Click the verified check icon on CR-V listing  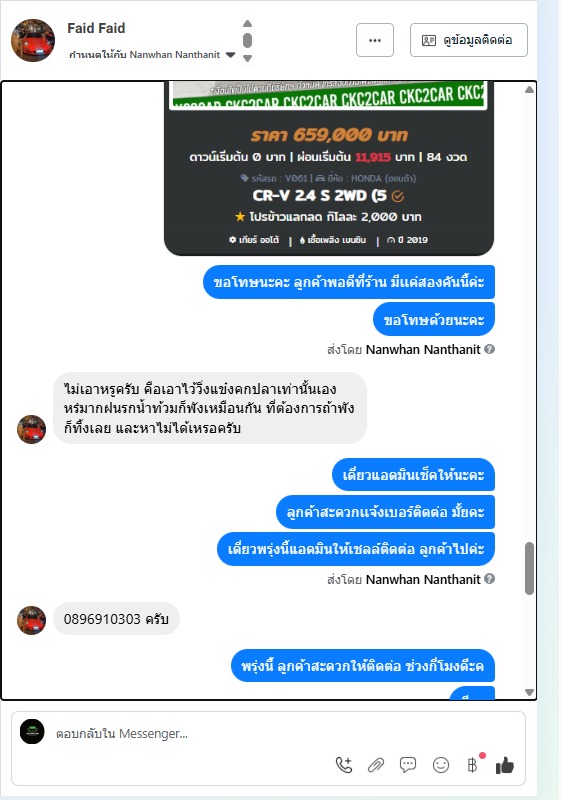(398, 196)
